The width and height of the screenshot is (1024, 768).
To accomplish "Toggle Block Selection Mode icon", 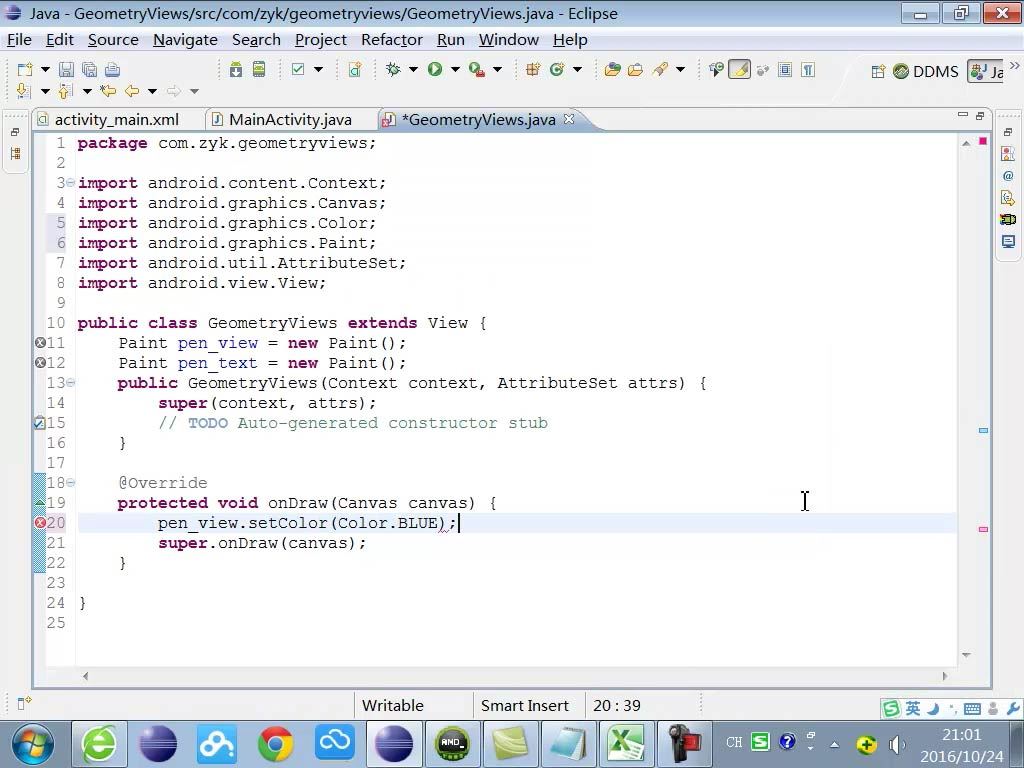I will (x=785, y=69).
